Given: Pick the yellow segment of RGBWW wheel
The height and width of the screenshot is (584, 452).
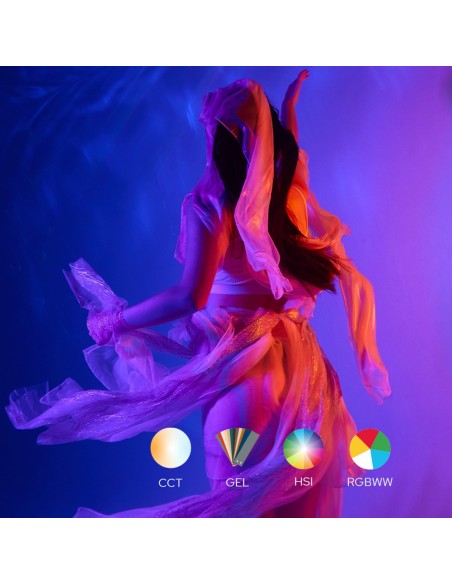Looking at the screenshot, I should tap(357, 448).
